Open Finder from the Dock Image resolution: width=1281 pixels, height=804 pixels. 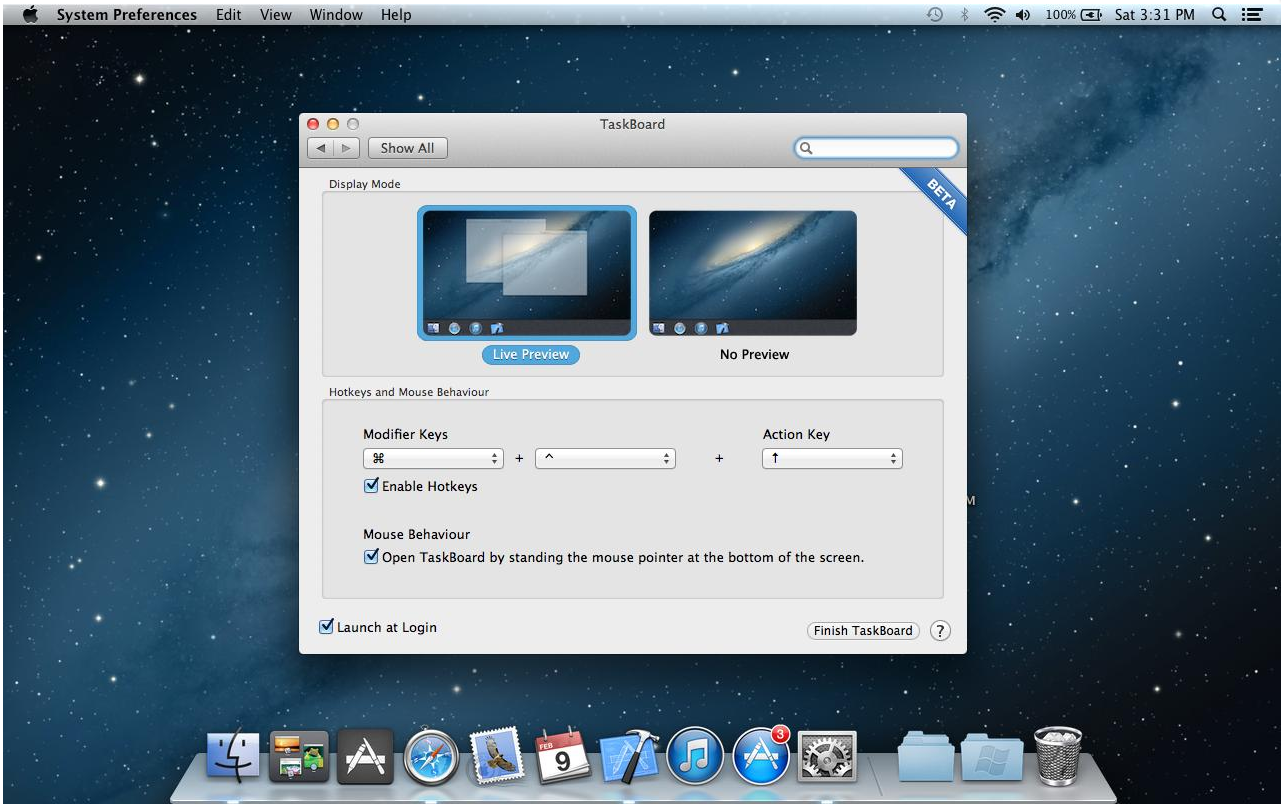coord(233,756)
